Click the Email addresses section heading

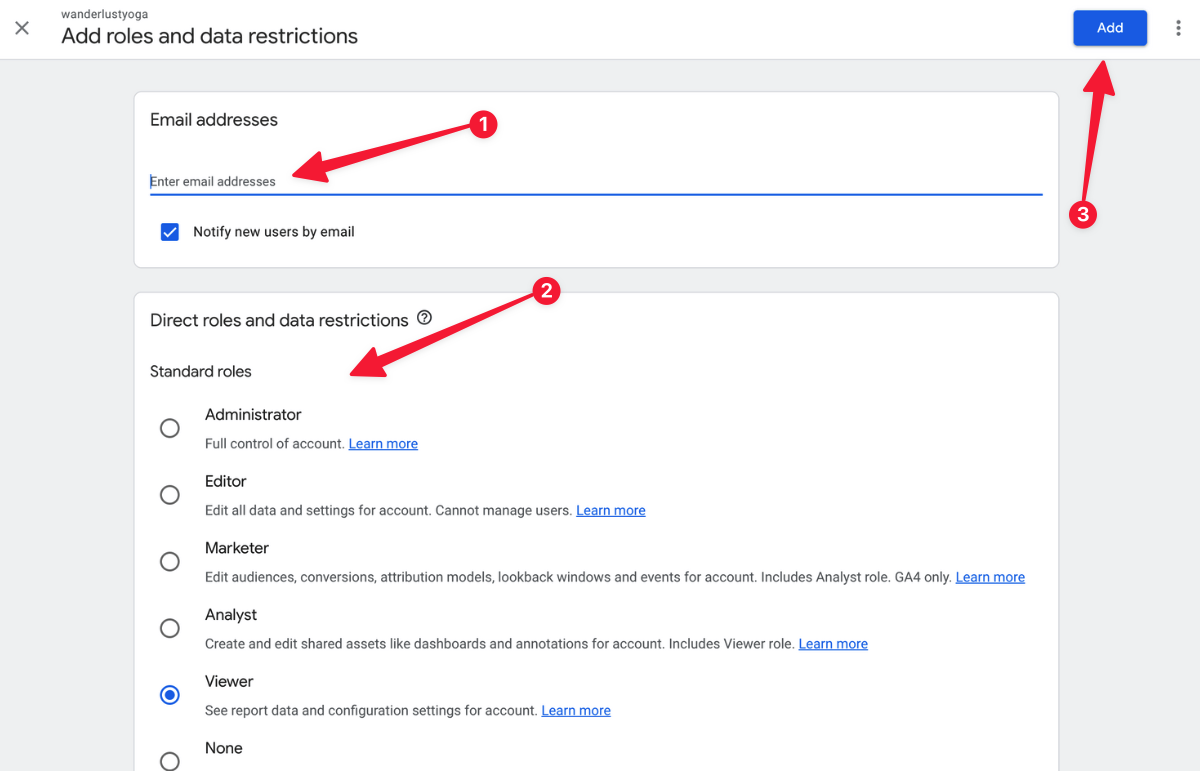click(x=213, y=119)
